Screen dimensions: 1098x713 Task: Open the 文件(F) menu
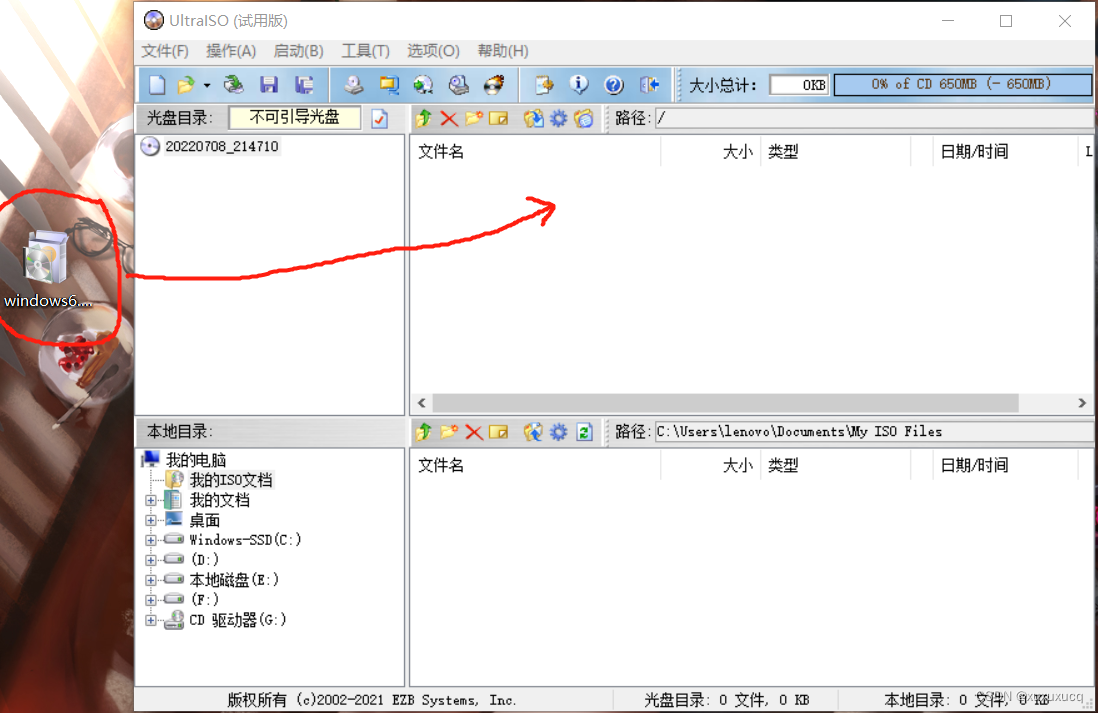[165, 50]
